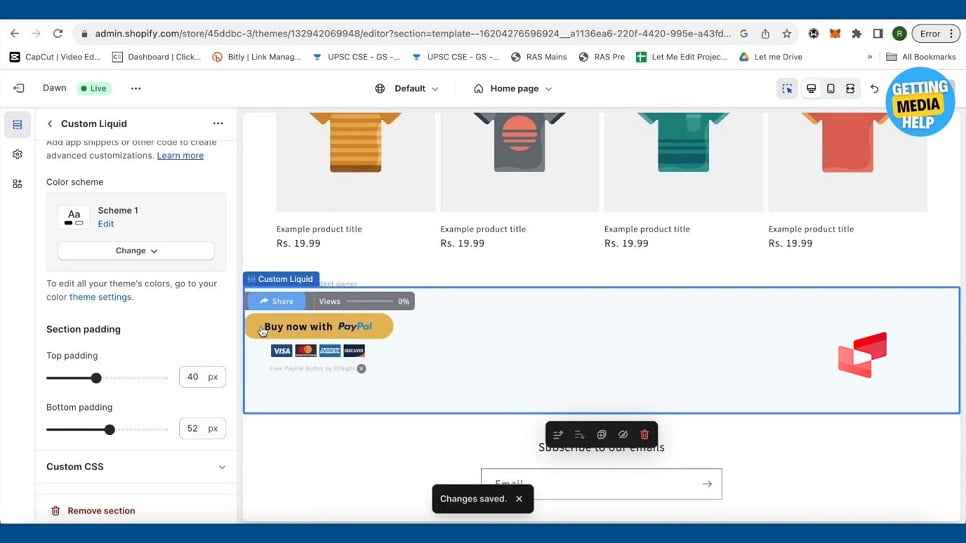Toggle fullscreen preview width button
Screen dimensions: 966x543
(x=850, y=89)
